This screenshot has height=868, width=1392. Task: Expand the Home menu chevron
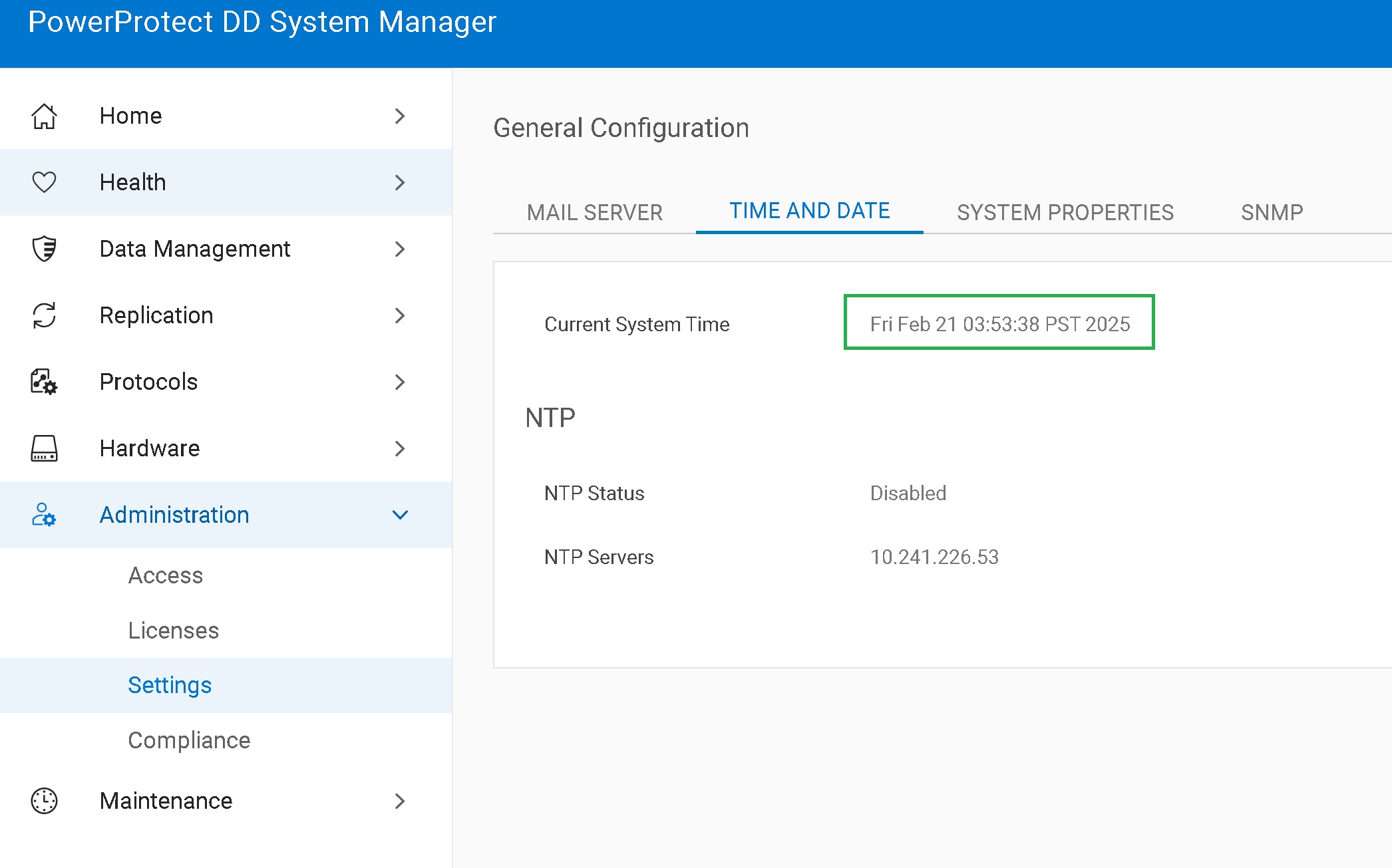coord(400,115)
